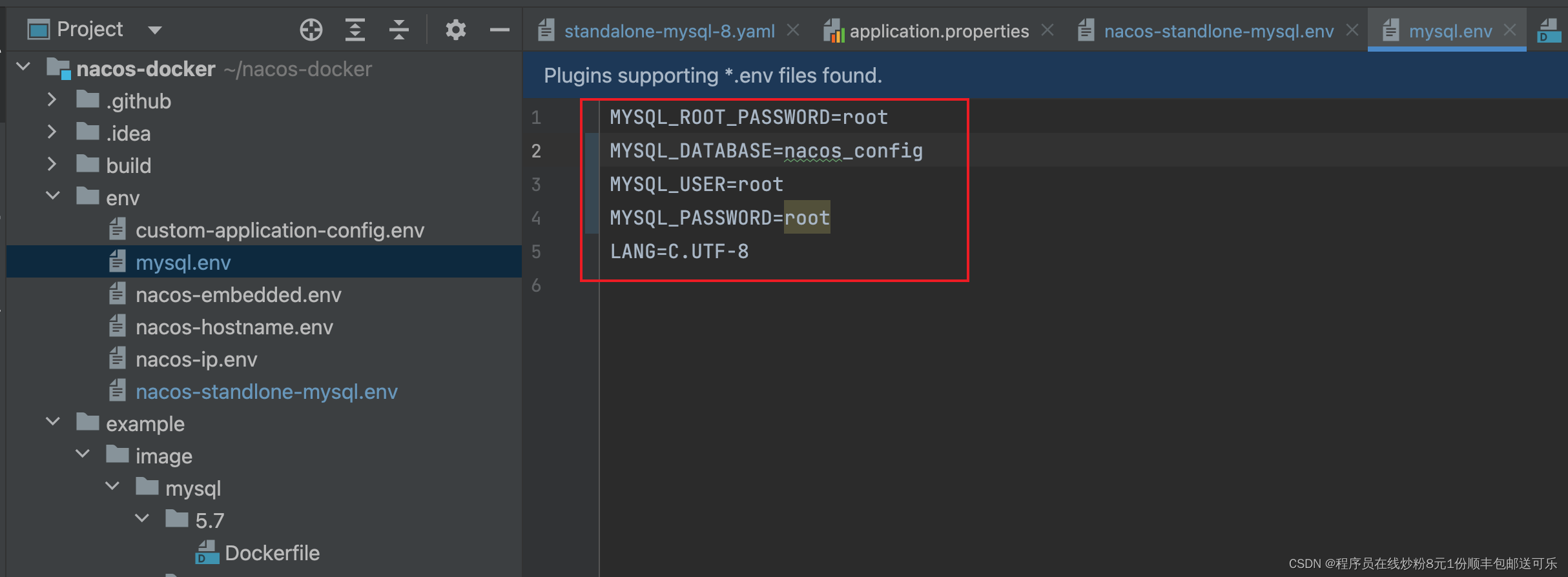Click the Plugins supporting *.env notification banner

click(x=1045, y=76)
